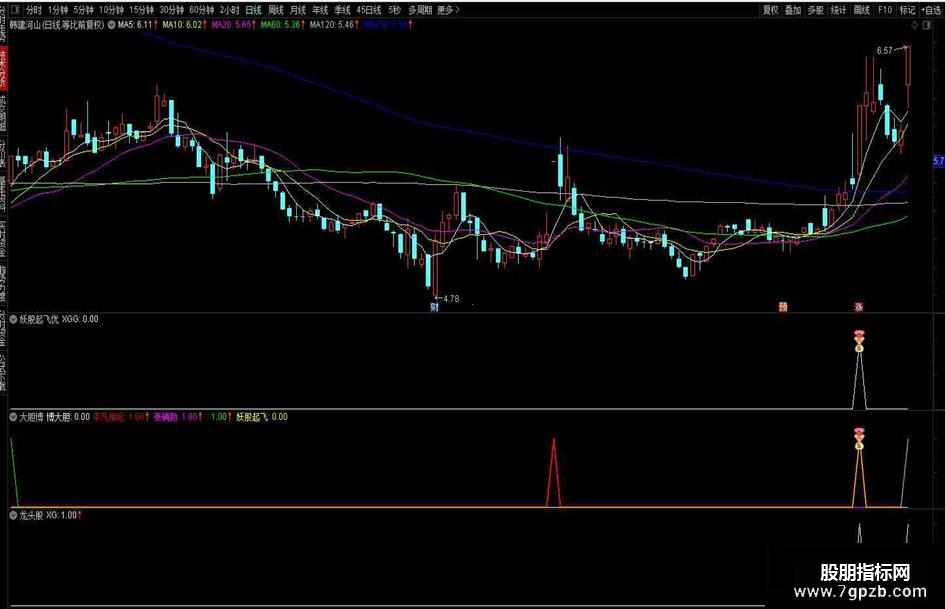Viewport: 945px width, 609px height.
Task: Click the 涨 marker below the chart
Action: [x=858, y=306]
